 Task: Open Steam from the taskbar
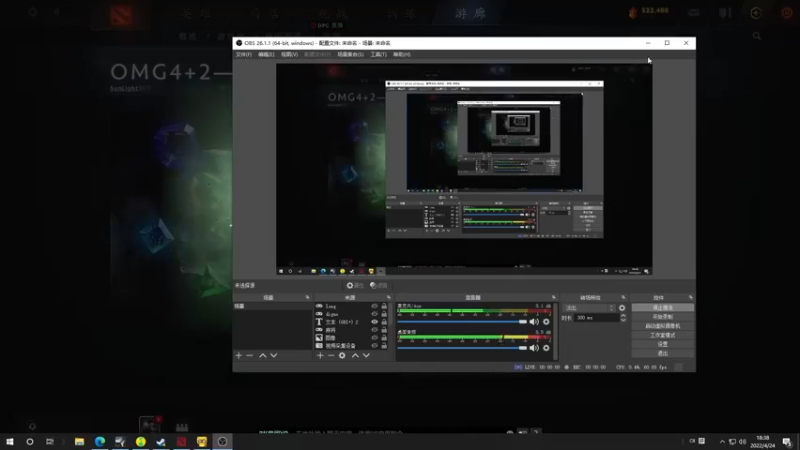tap(161, 441)
